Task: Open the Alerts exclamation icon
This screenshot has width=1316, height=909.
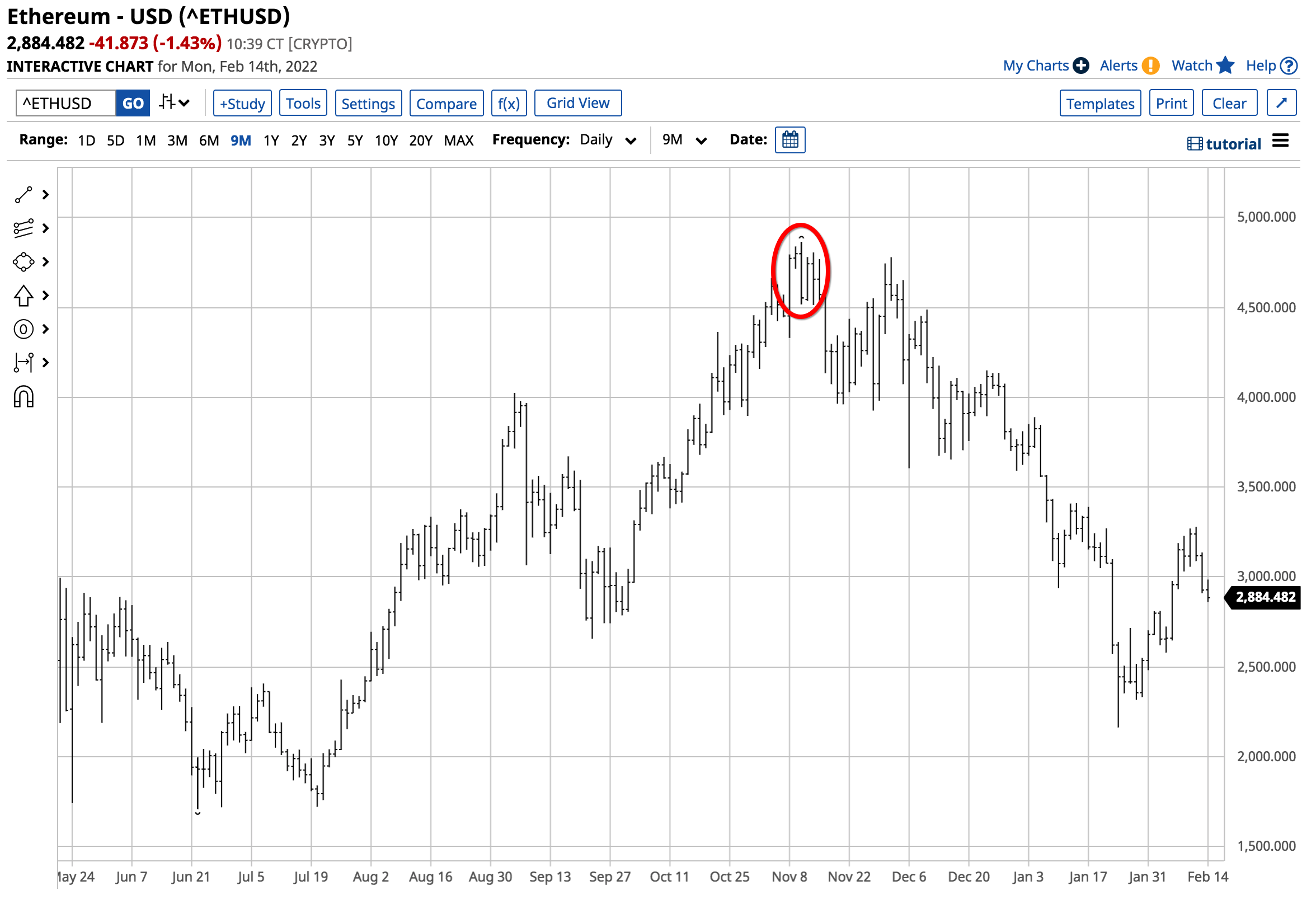Action: coord(1150,65)
